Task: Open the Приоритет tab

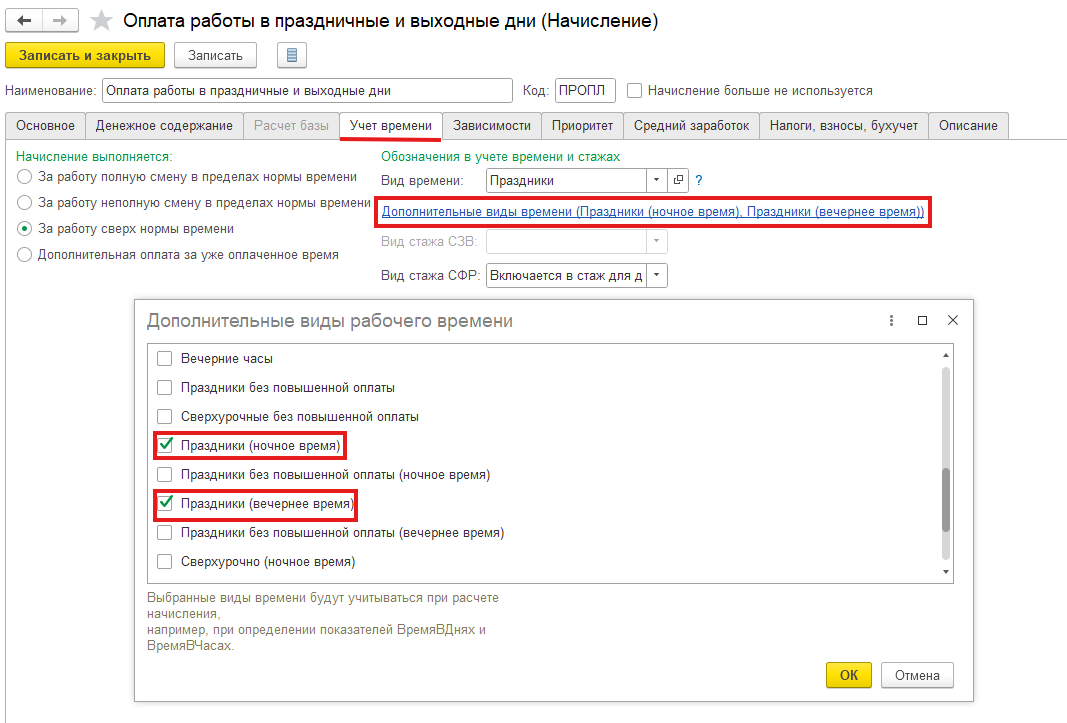Action: pos(582,126)
